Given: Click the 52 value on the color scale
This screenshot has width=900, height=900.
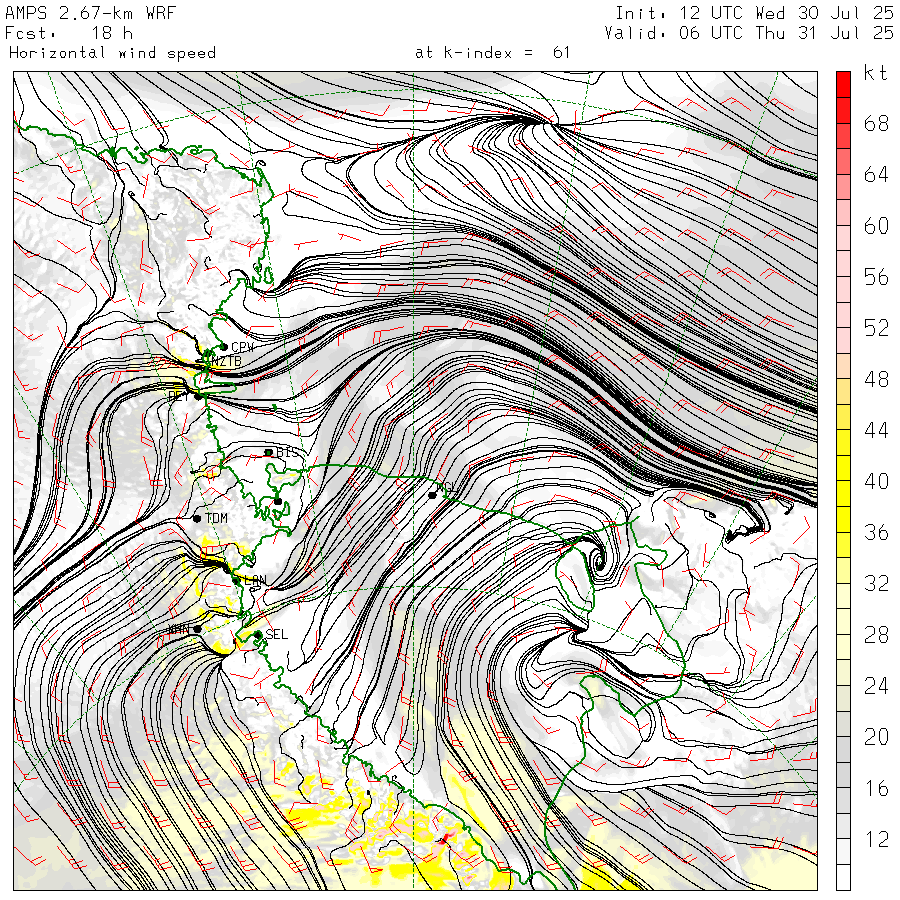Looking at the screenshot, I should pyautogui.click(x=876, y=328).
